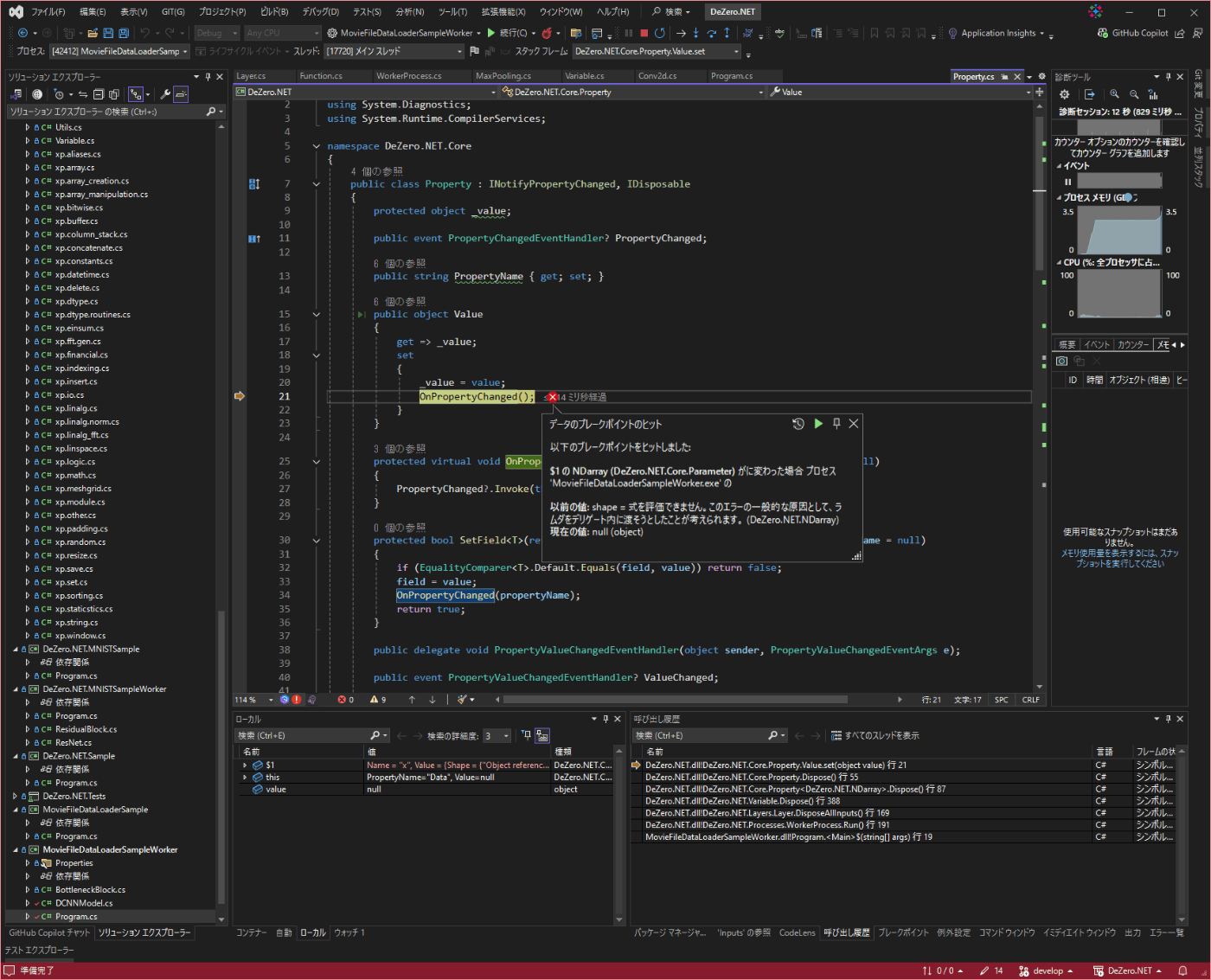This screenshot has height=980, width=1211.
Task: Restart the debug session
Action: (660, 33)
